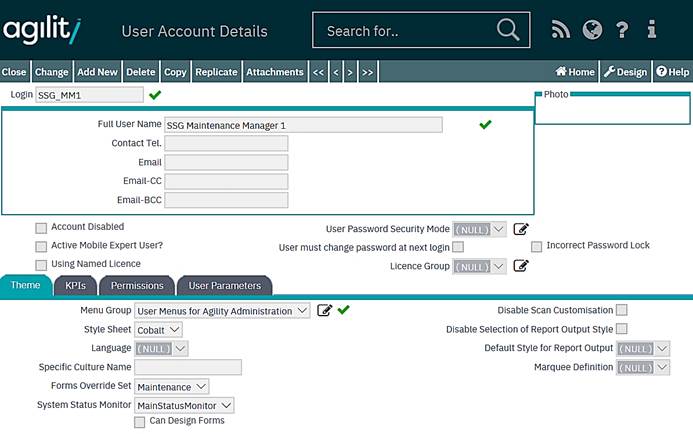Expand System Status Monitor dropdown
693x434 pixels.
pyautogui.click(x=184, y=405)
